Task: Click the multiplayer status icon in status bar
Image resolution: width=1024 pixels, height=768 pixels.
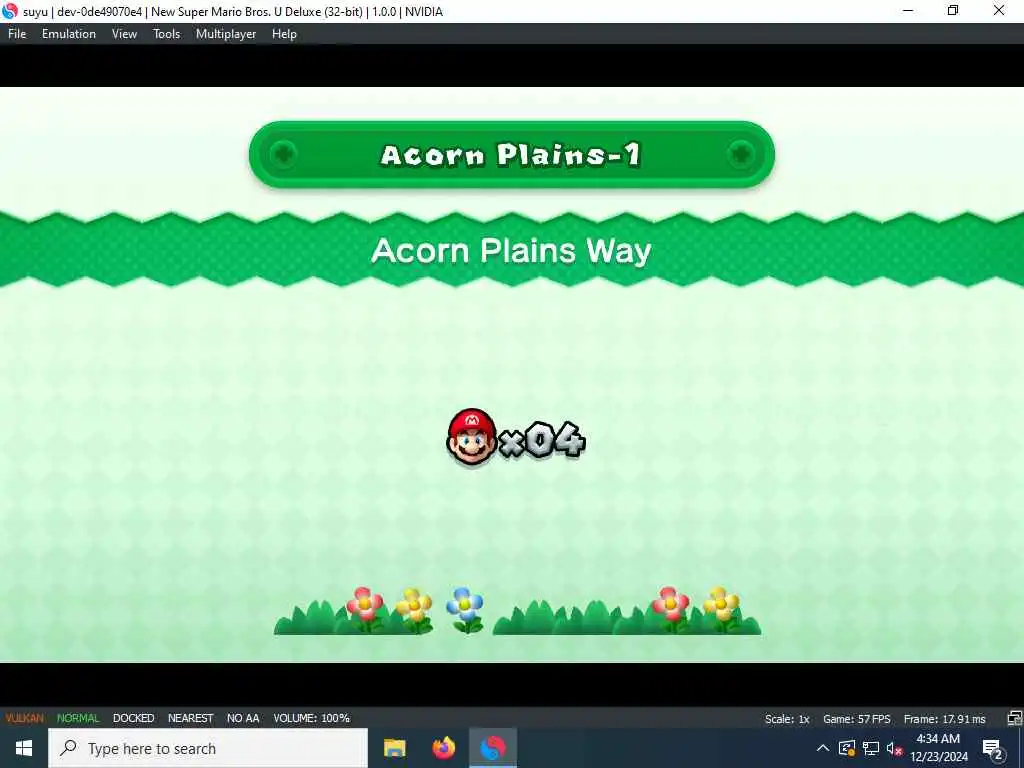Action: 1014,718
